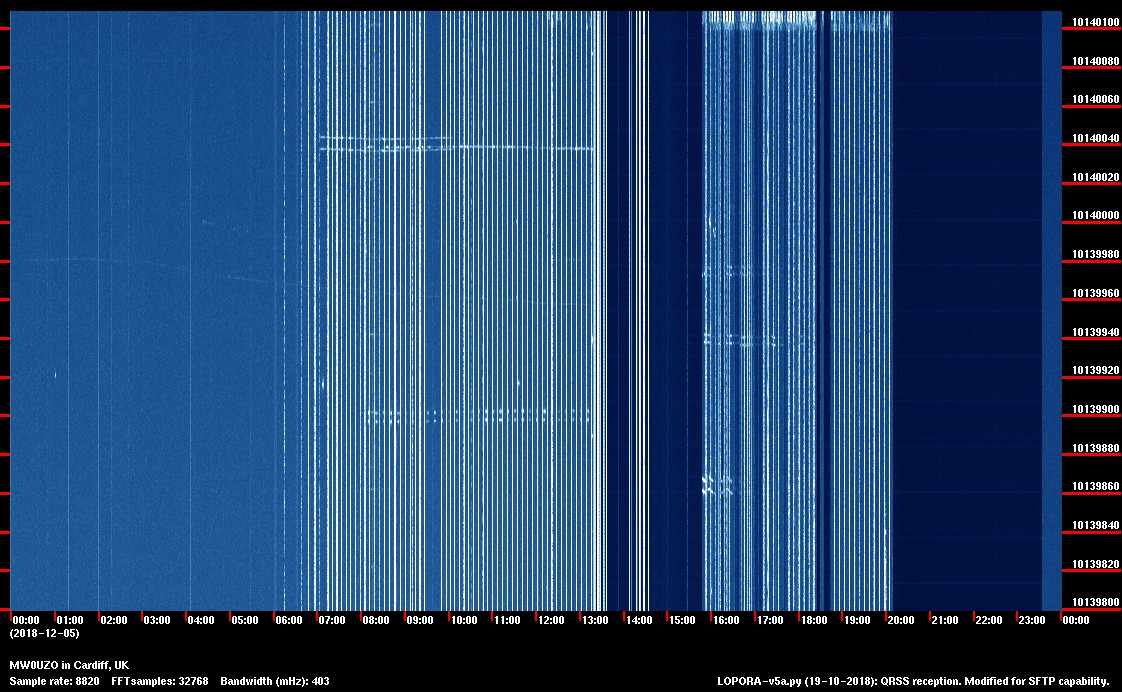Click the 03:00 time axis label
1122x692 pixels.
coord(157,620)
